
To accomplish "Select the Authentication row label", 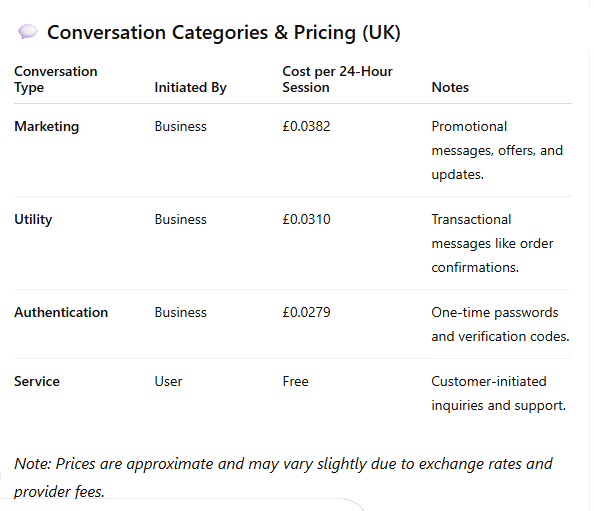I will 61,313.
